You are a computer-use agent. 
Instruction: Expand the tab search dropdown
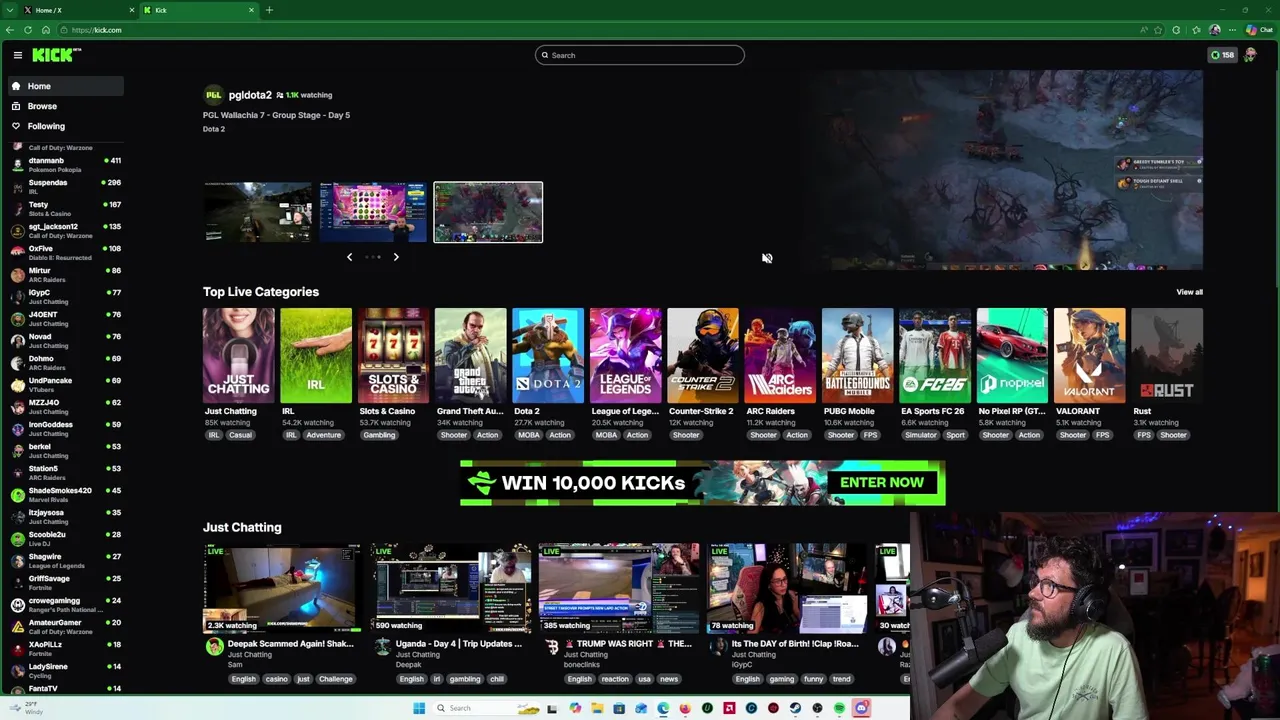9,10
